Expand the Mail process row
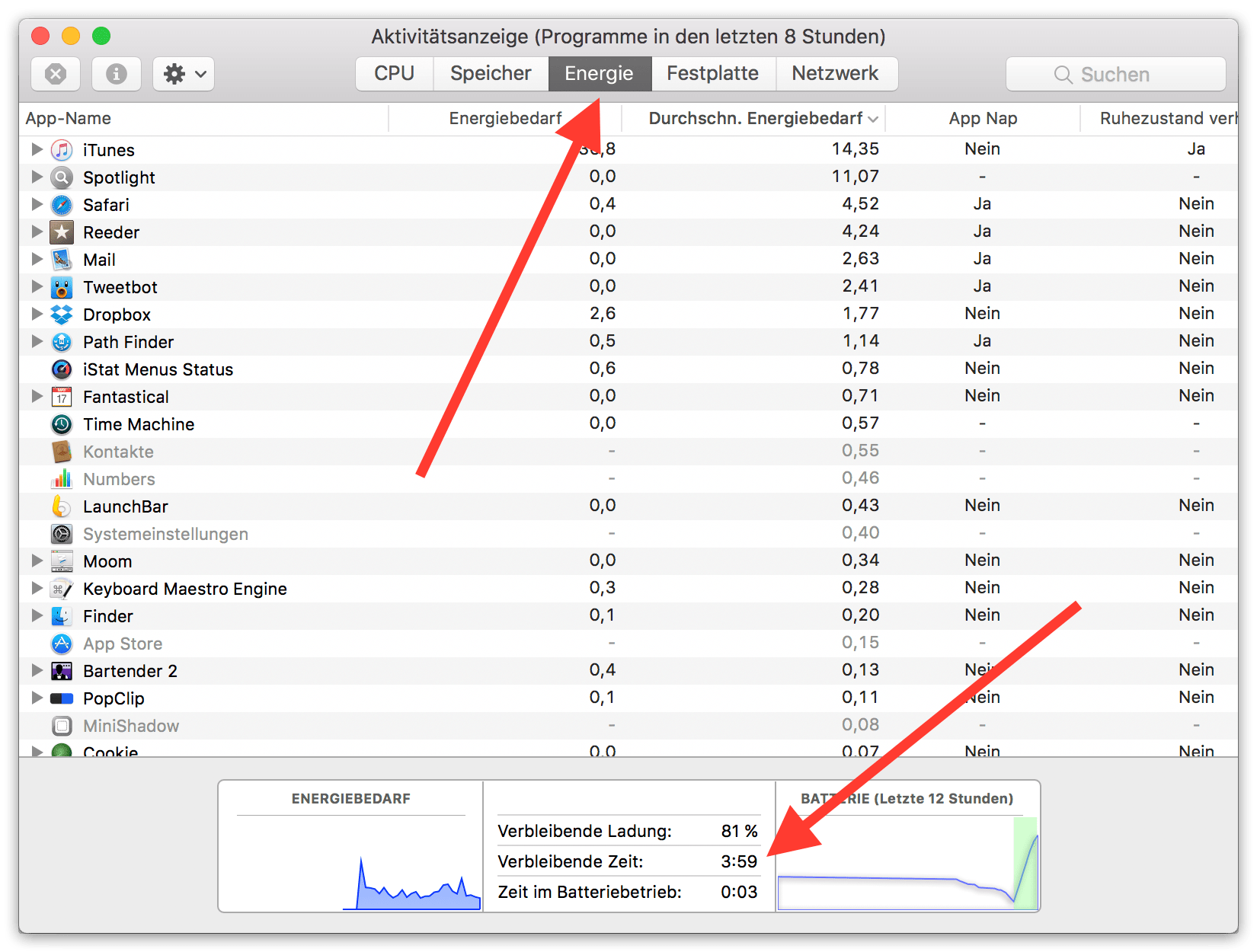The image size is (1257, 952). pos(37,259)
